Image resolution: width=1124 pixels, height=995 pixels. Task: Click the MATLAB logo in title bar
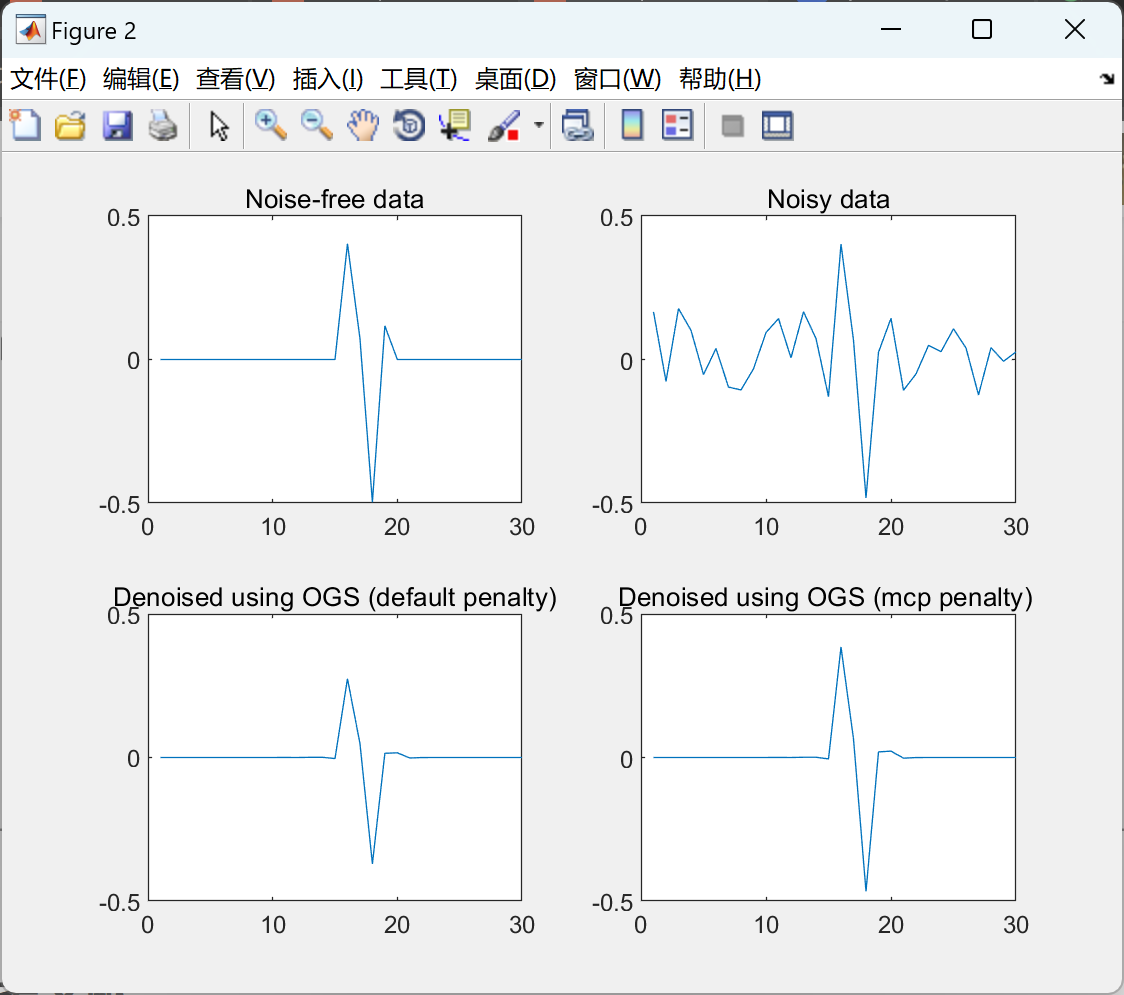click(31, 30)
